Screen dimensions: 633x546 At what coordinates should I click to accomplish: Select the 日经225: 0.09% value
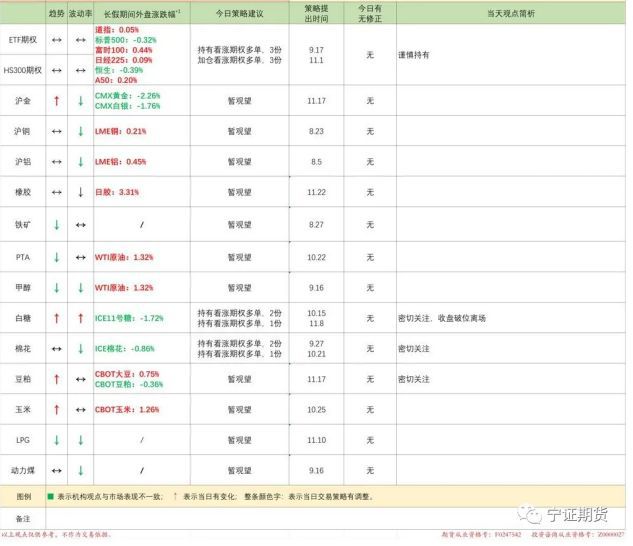(x=124, y=60)
